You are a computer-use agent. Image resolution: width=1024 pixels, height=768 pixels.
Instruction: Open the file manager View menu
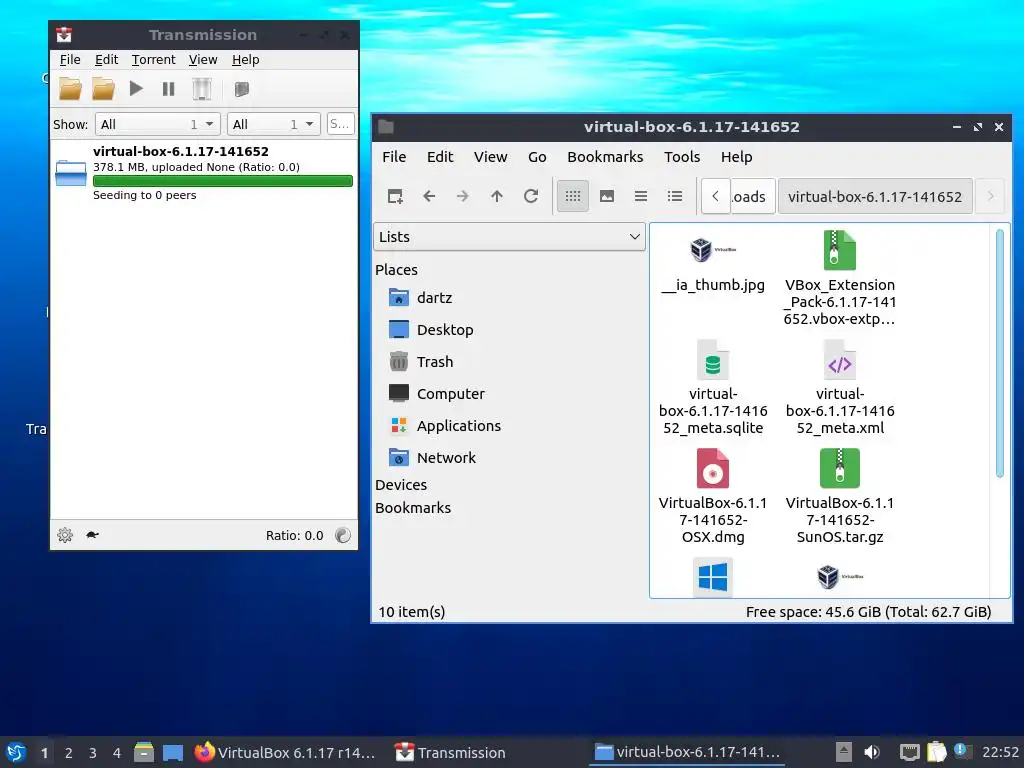490,157
